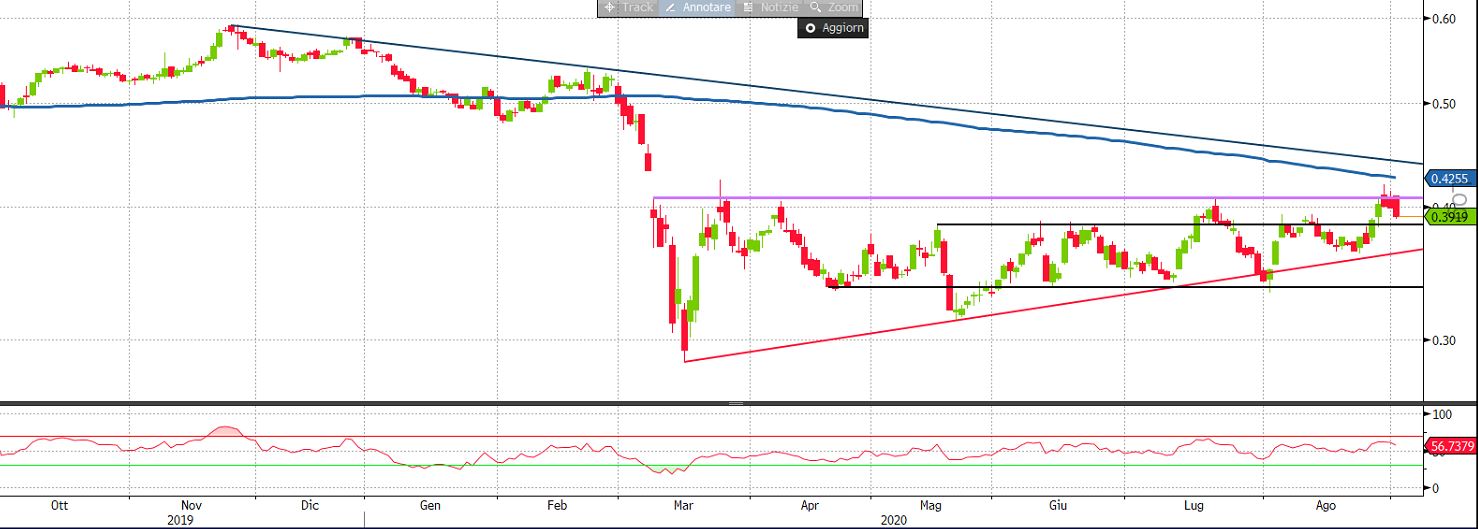Click the Annotare pencil icon

click(671, 7)
